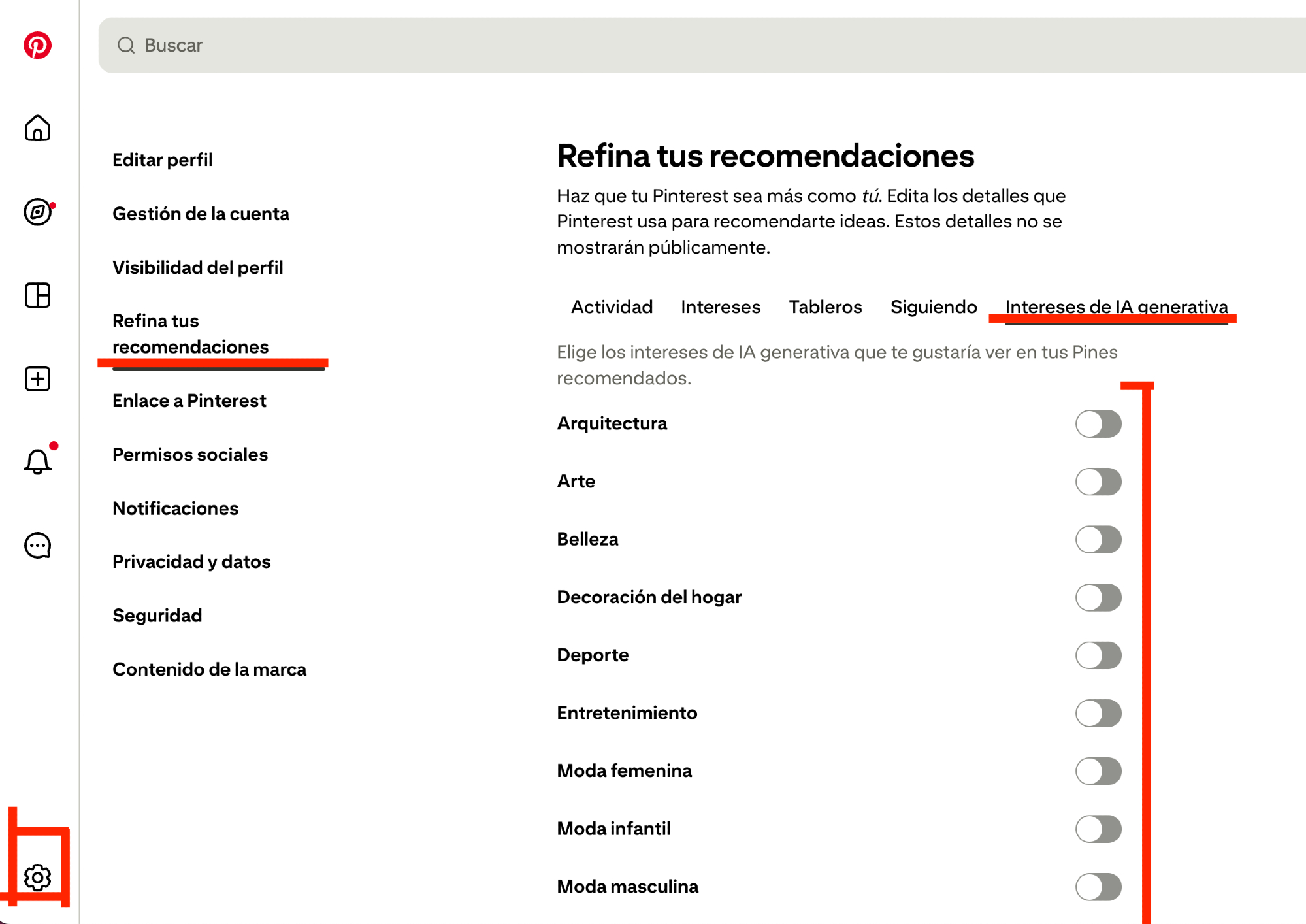The height and width of the screenshot is (924, 1306).
Task: Turn on the Arte interest switch
Action: (x=1098, y=482)
